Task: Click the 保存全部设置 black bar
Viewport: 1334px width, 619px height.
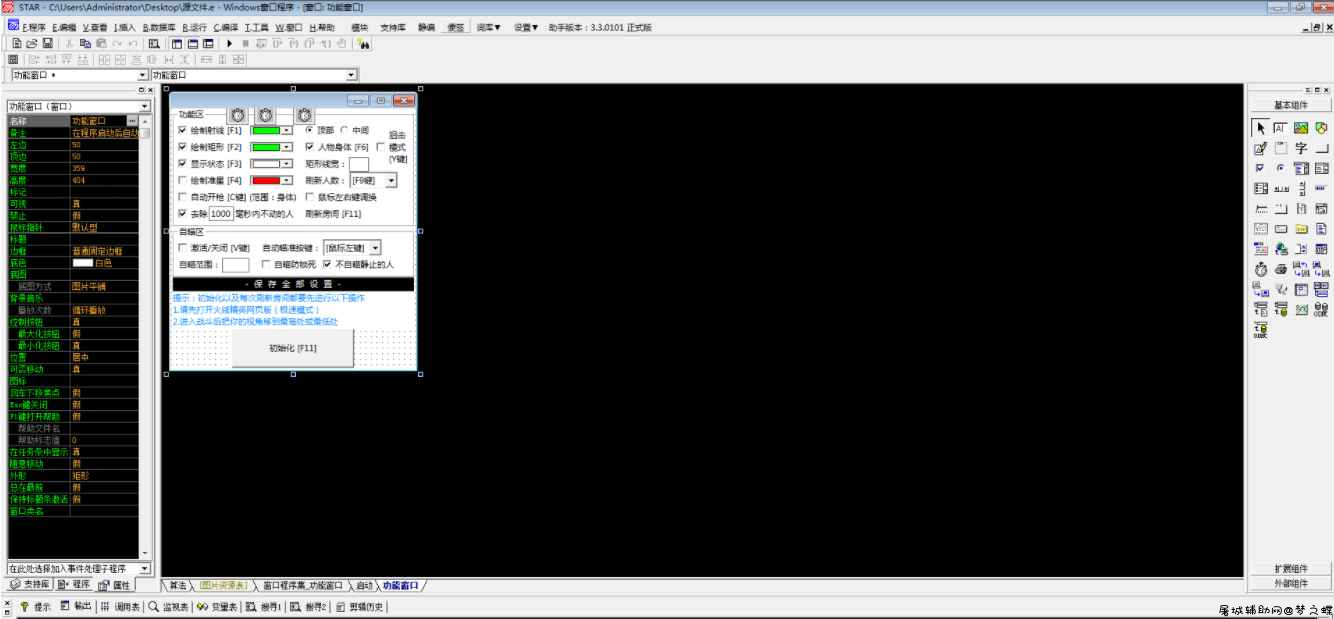Action: point(293,284)
